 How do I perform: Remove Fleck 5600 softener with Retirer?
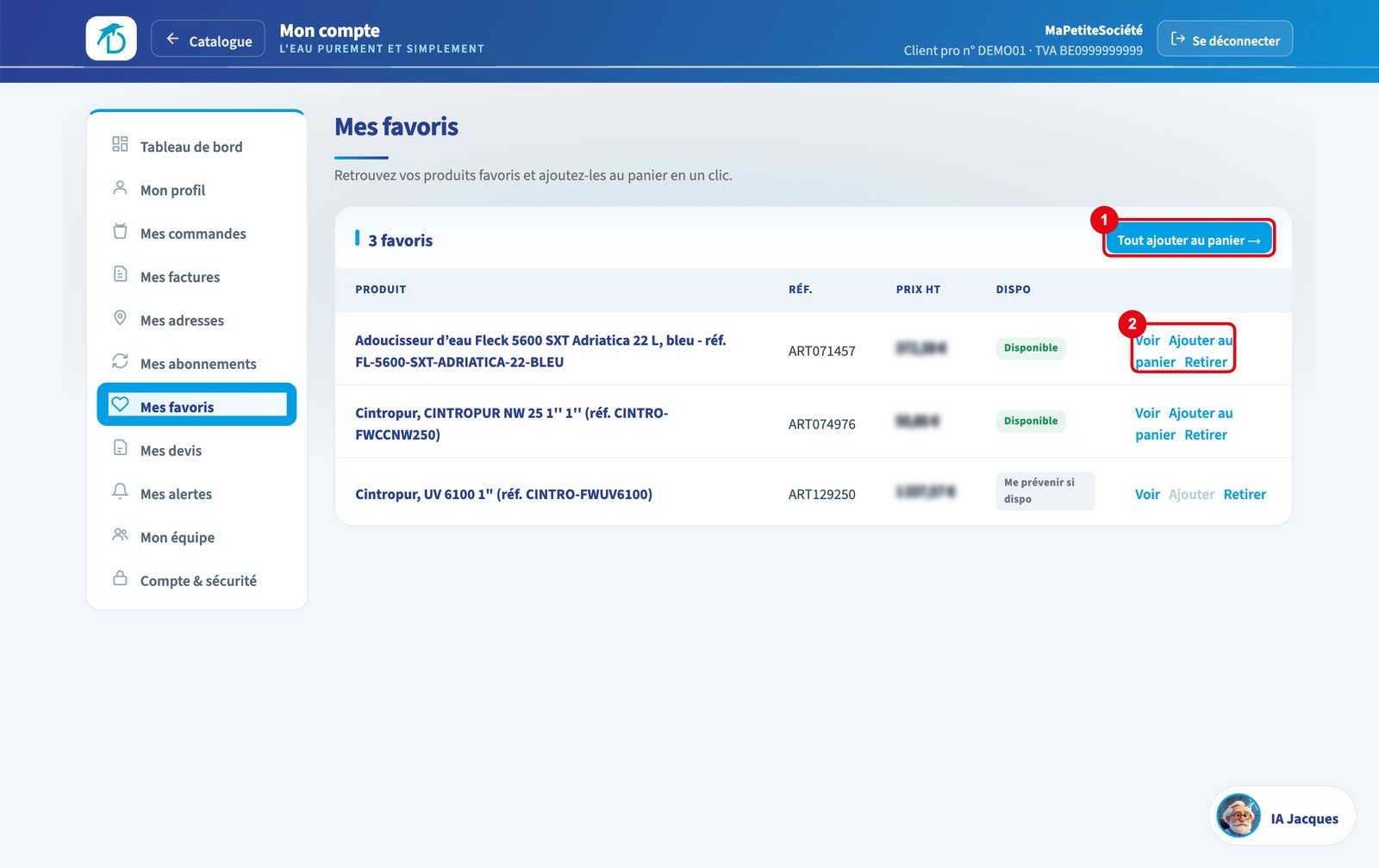(x=1205, y=362)
